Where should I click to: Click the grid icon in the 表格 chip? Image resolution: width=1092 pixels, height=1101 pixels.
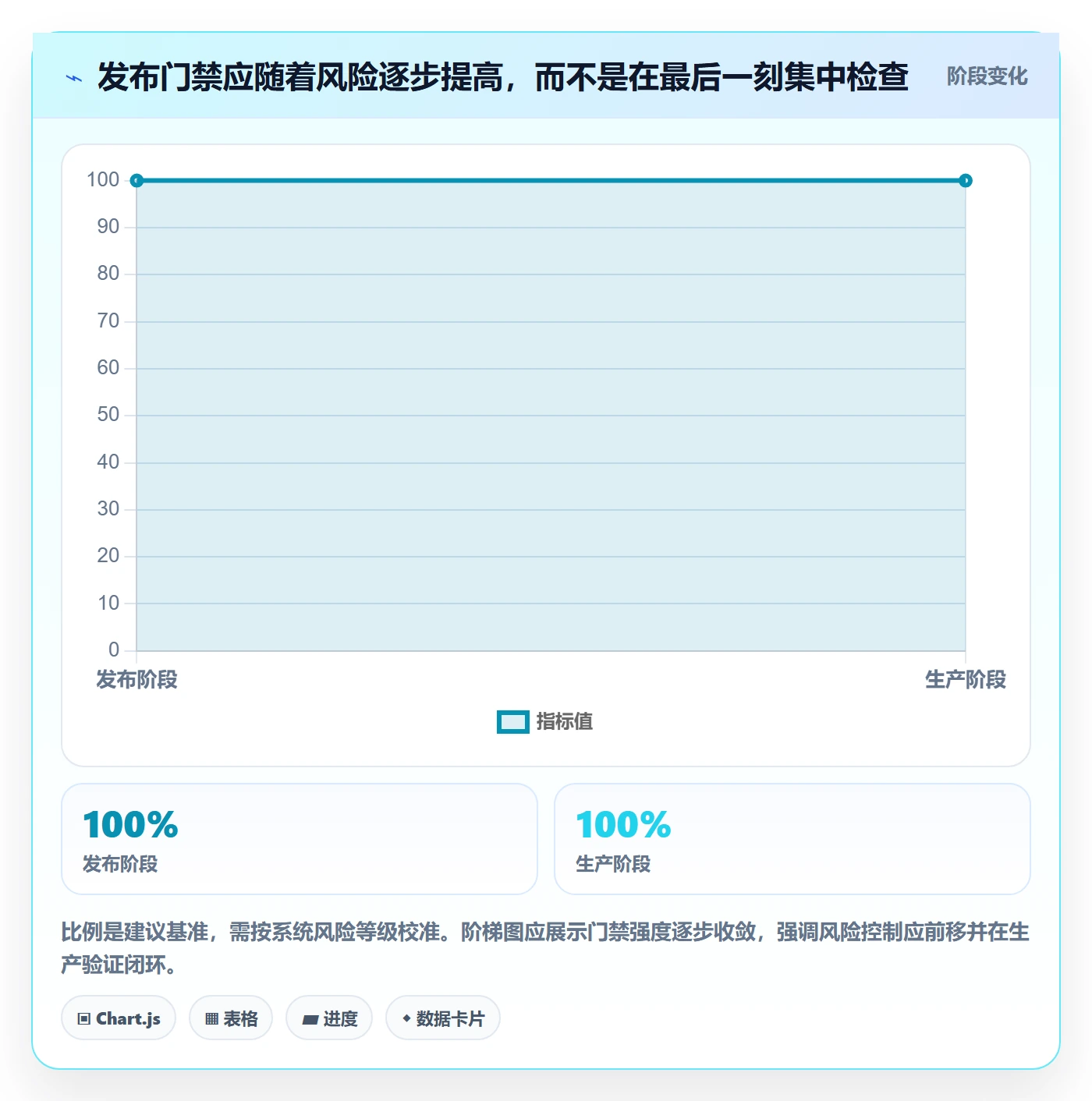point(211,1019)
